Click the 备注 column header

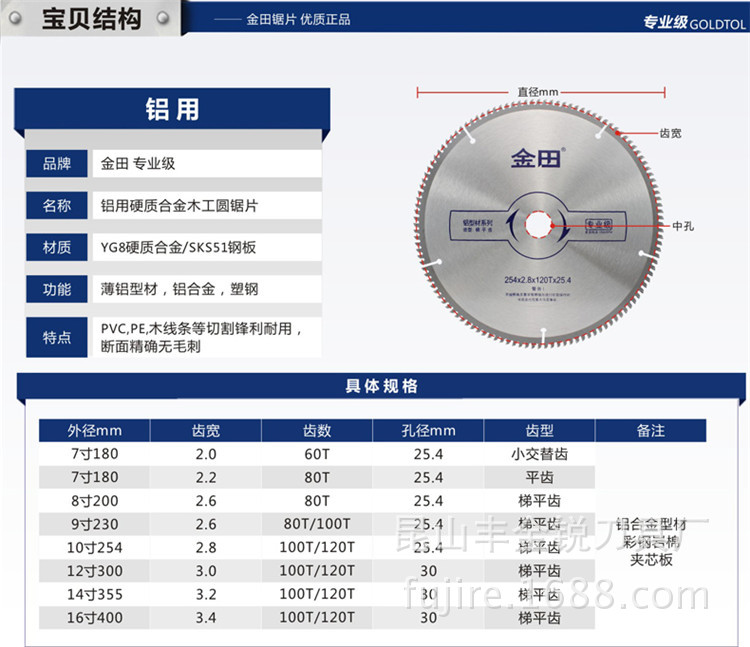(651, 430)
